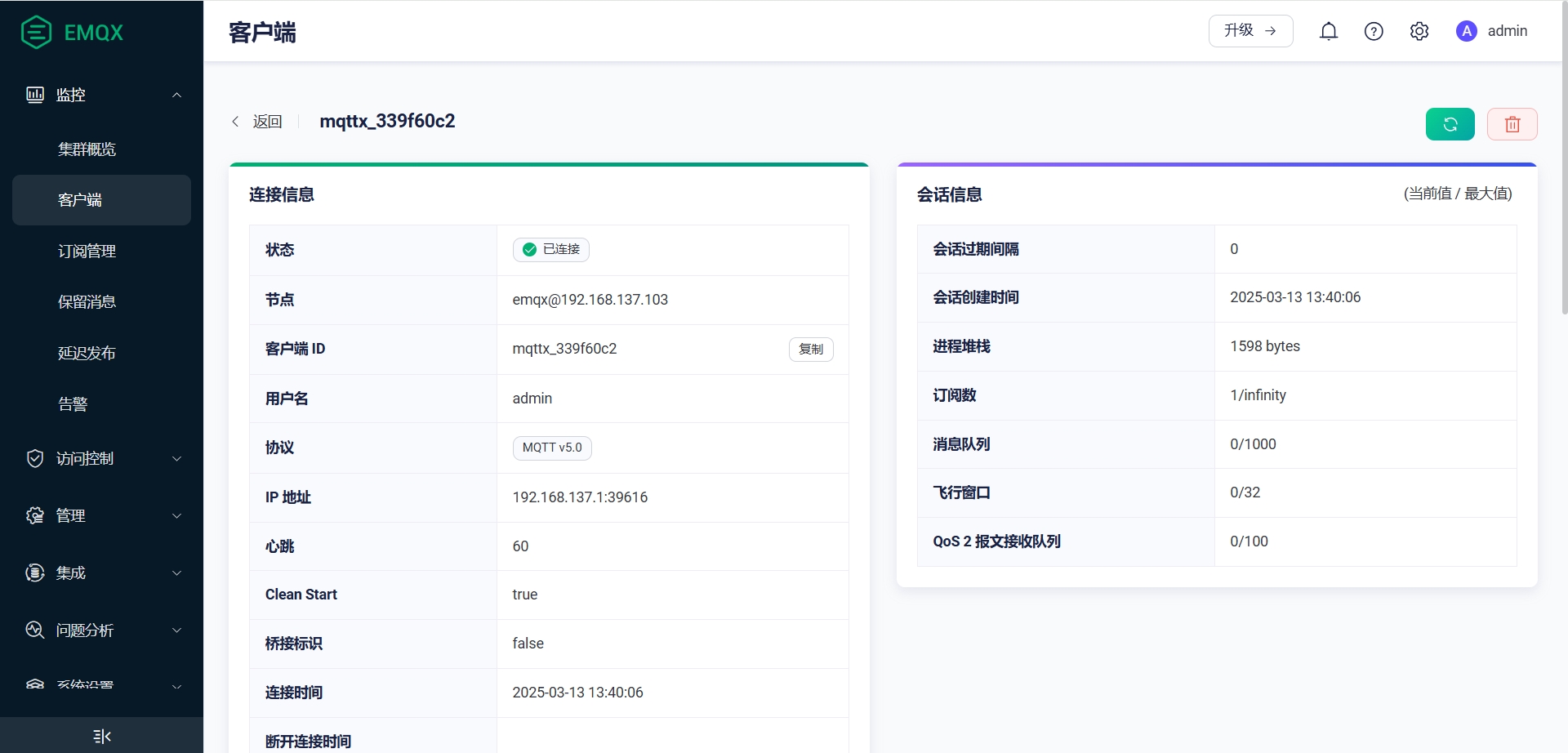This screenshot has width=1568, height=753.
Task: Collapse the sidebar with bottom collapse icon
Action: (102, 736)
